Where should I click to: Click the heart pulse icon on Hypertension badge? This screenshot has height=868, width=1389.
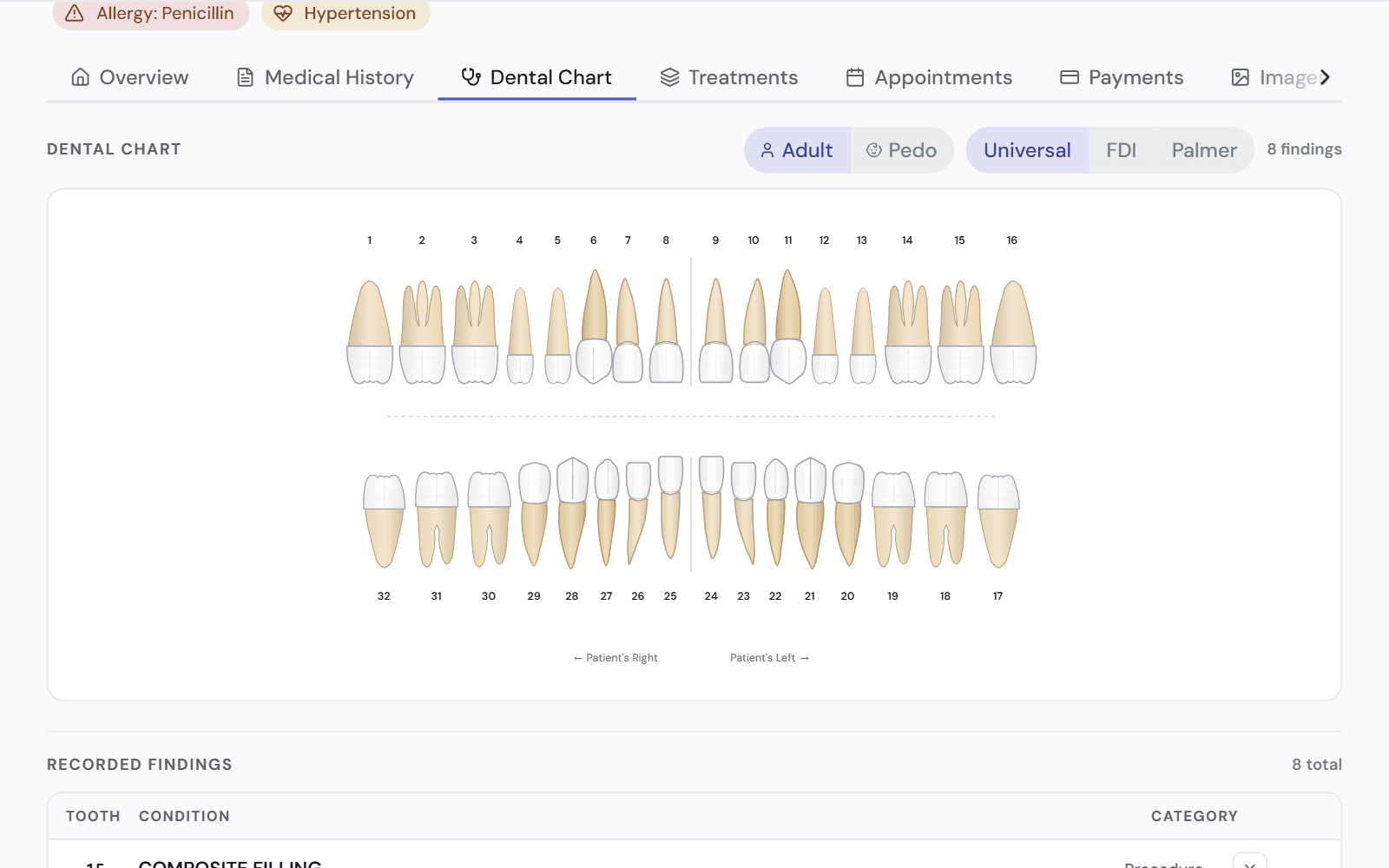283,13
